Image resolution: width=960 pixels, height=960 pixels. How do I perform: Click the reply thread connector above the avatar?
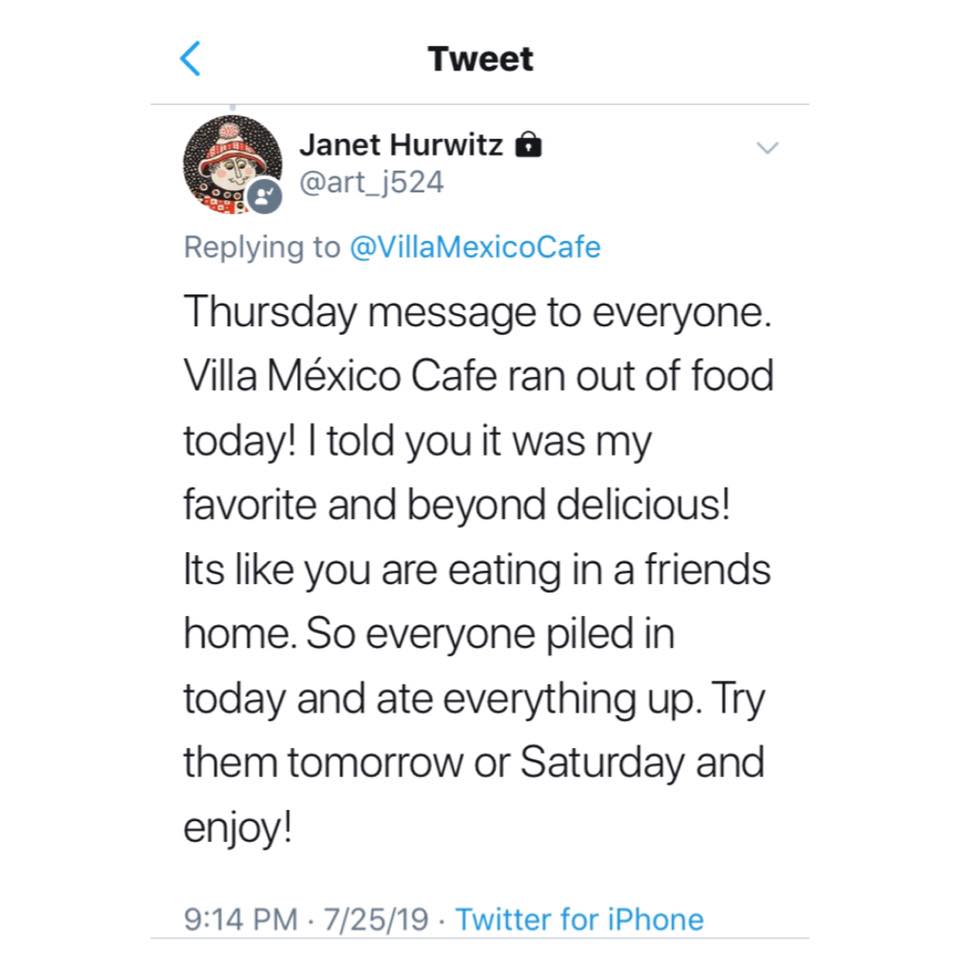tap(232, 108)
